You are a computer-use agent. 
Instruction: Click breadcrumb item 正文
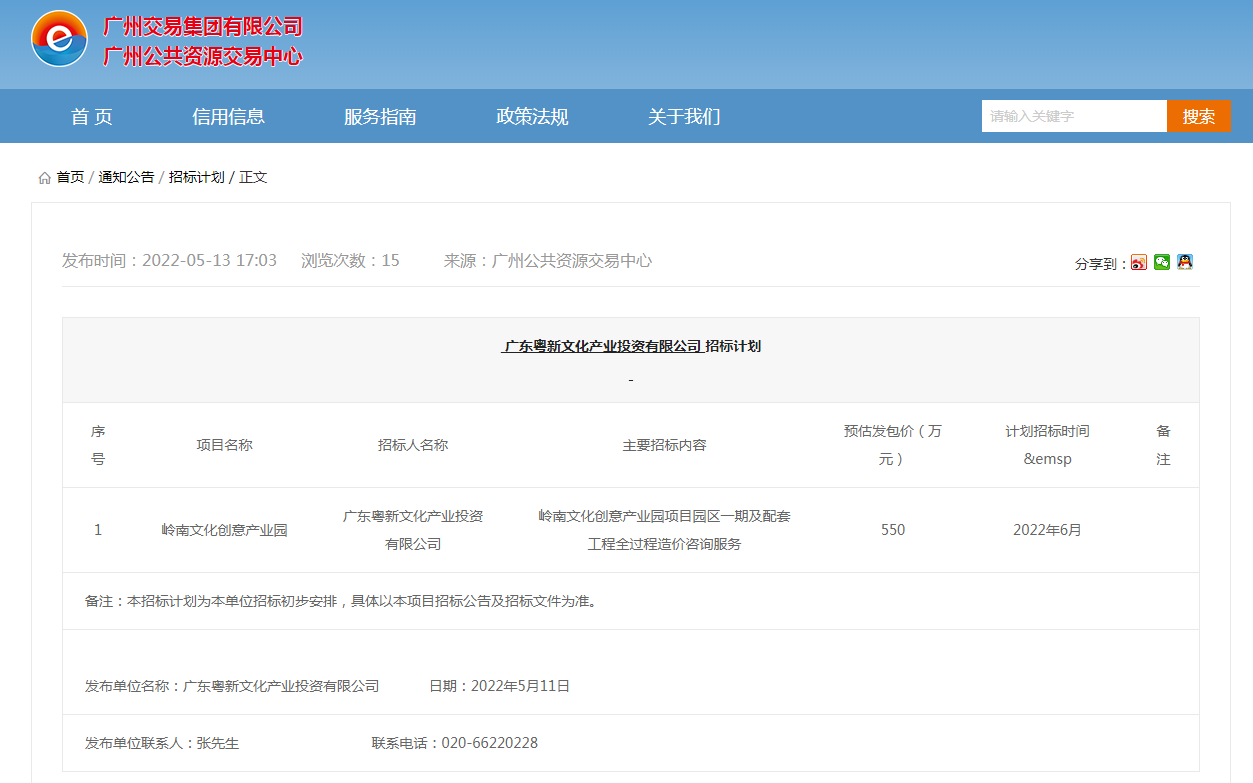click(x=253, y=177)
